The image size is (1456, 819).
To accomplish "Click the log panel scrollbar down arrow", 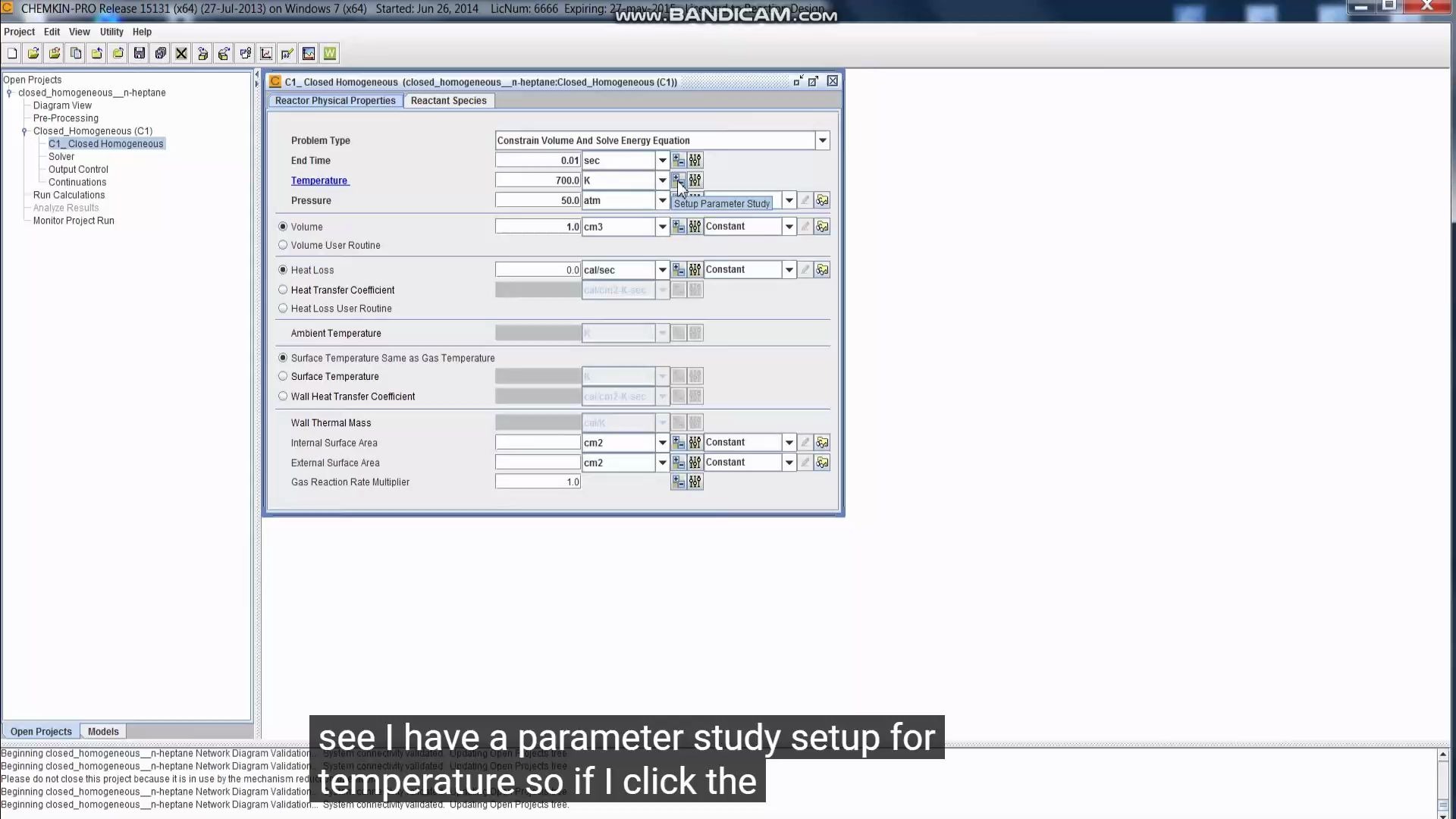I will [x=1443, y=816].
